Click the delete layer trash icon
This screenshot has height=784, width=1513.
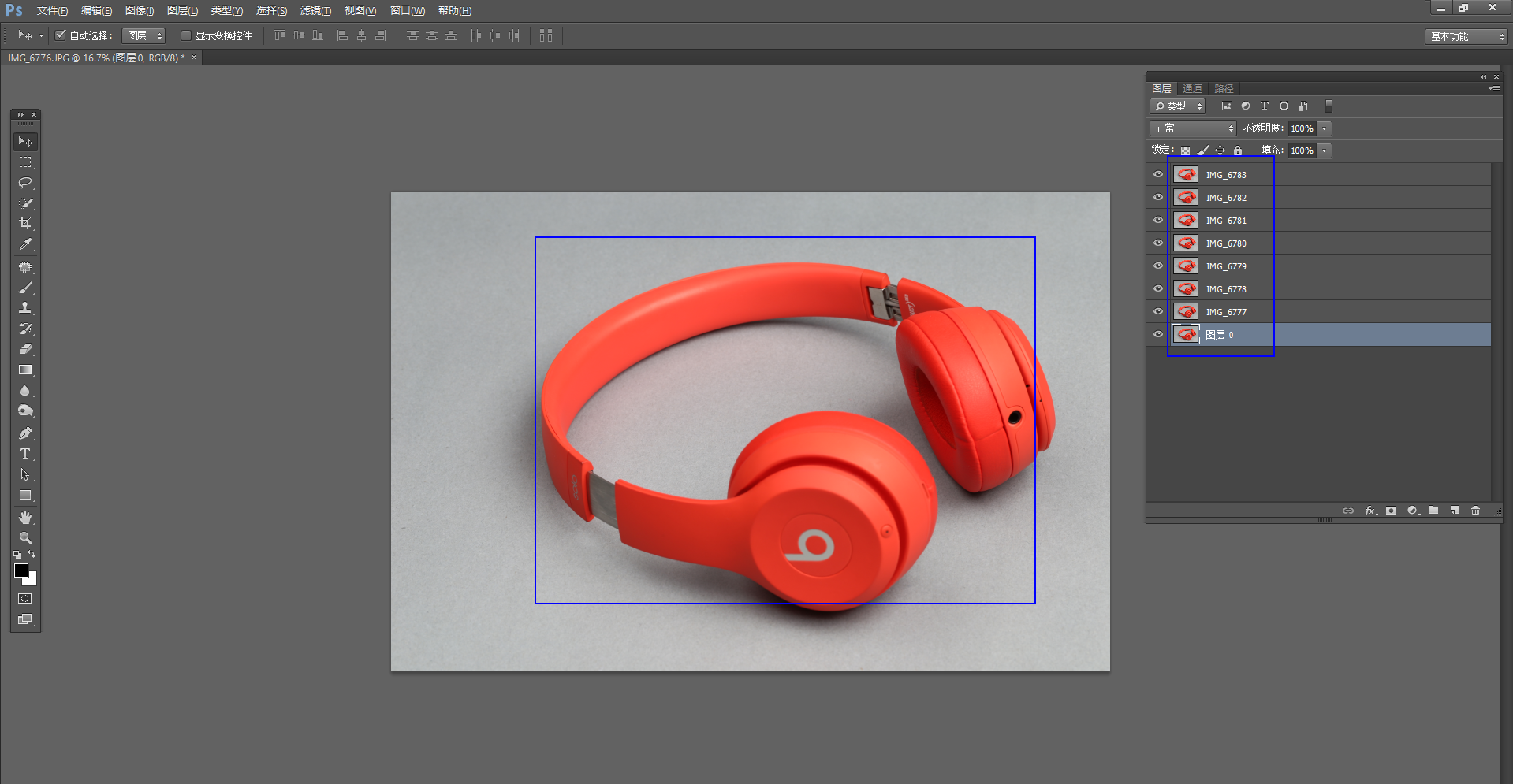tap(1475, 511)
